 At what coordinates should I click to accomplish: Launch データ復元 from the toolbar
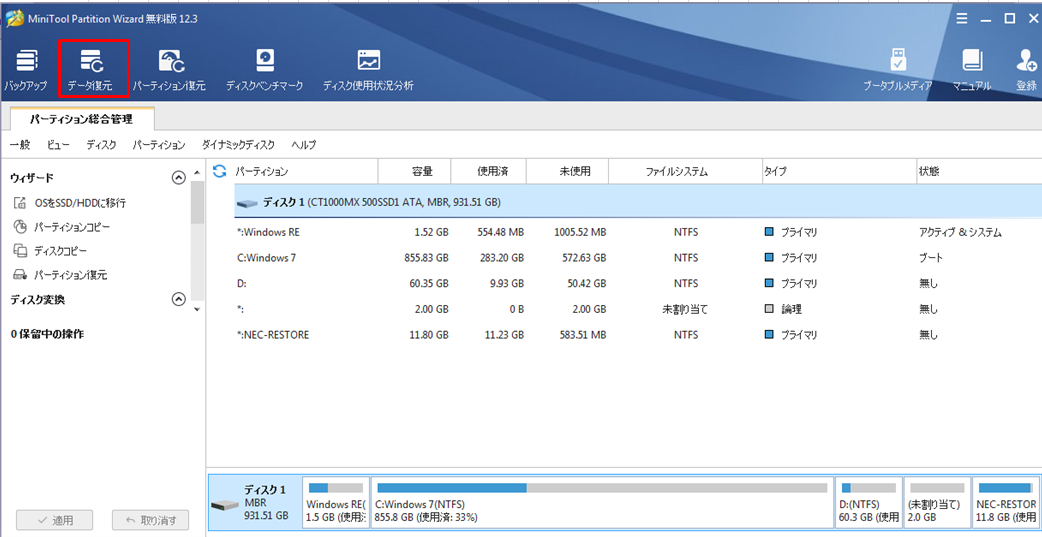click(94, 69)
